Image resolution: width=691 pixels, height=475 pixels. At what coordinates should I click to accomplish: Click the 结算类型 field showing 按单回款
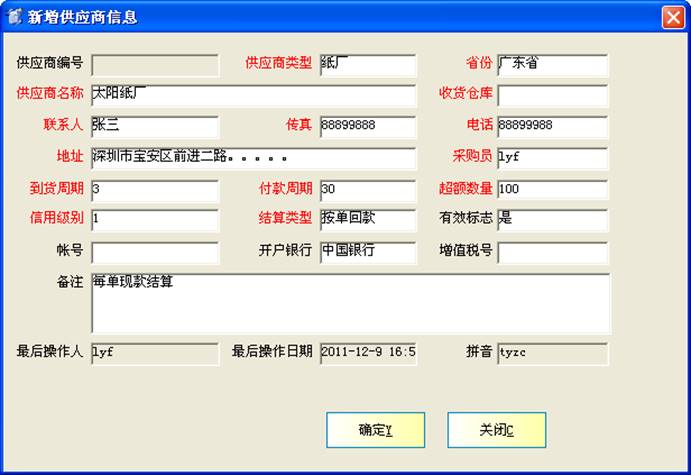coord(368,220)
